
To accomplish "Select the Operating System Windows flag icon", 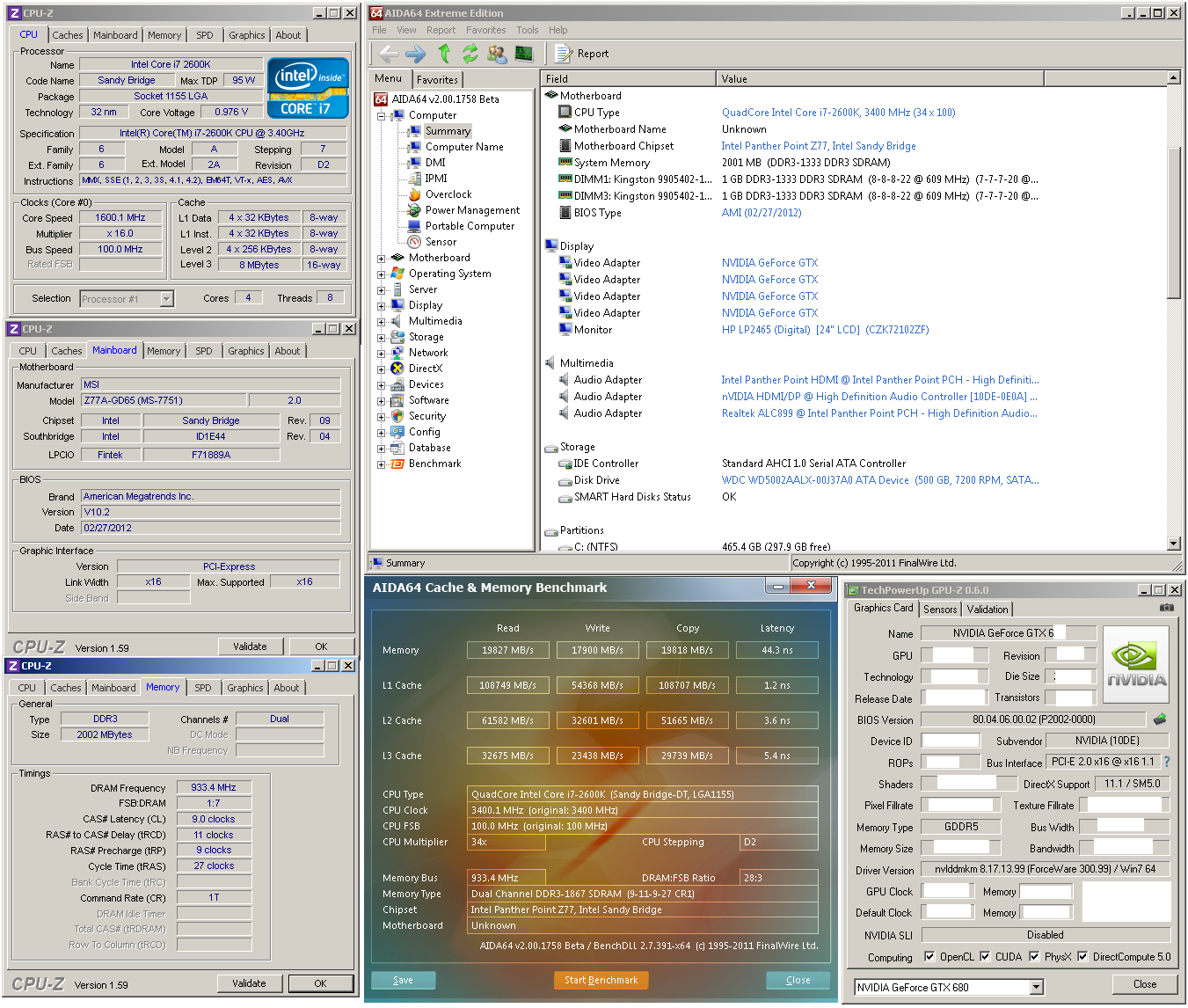I will coord(397,274).
